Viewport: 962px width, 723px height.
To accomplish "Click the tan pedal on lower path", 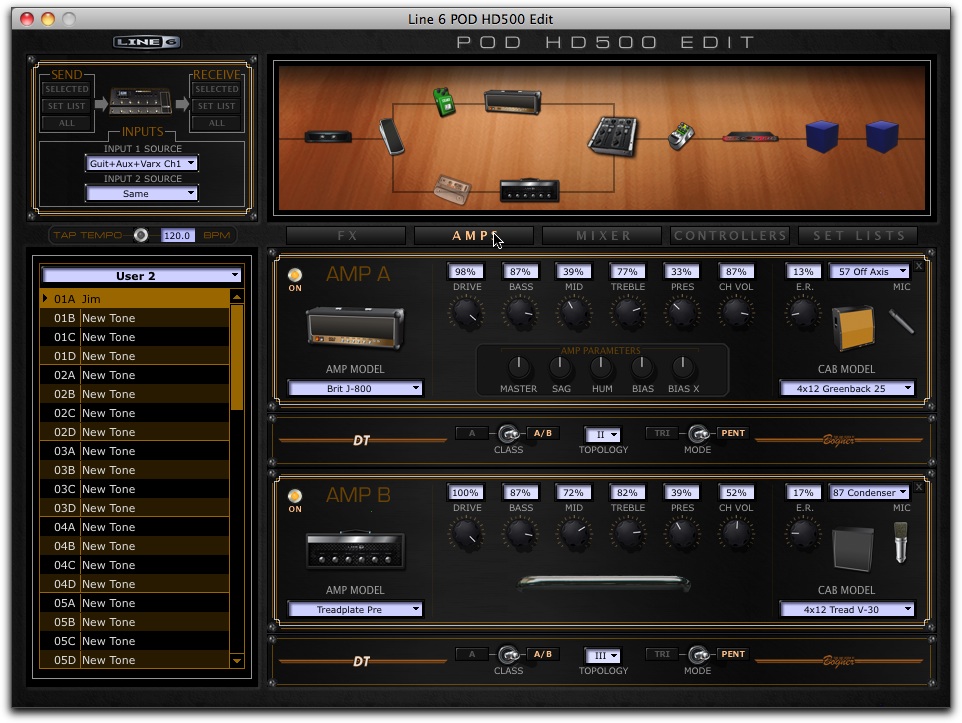I will (452, 189).
